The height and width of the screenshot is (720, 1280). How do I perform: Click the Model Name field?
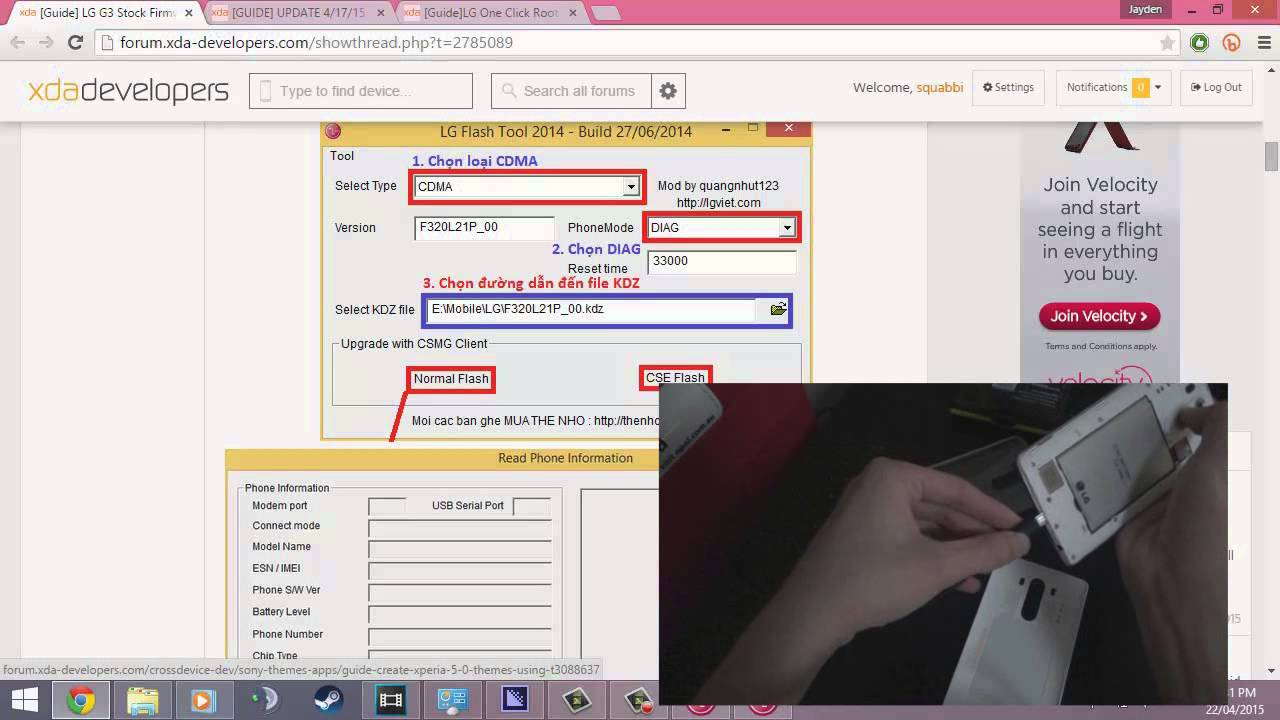(x=460, y=548)
